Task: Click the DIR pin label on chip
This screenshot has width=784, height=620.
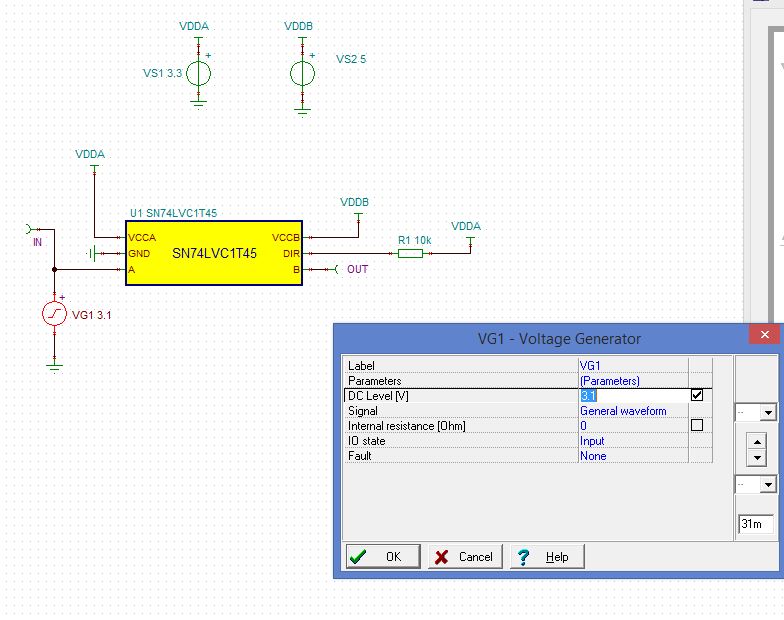Action: pyautogui.click(x=291, y=254)
